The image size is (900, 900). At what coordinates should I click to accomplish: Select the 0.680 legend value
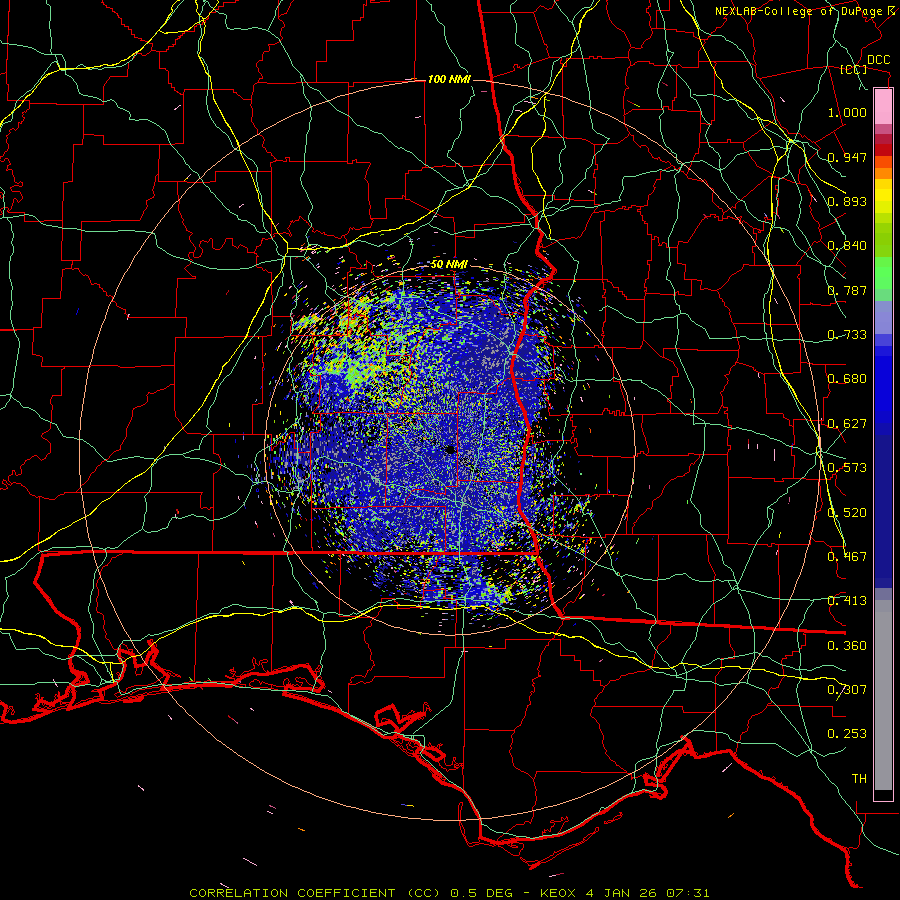[x=847, y=379]
